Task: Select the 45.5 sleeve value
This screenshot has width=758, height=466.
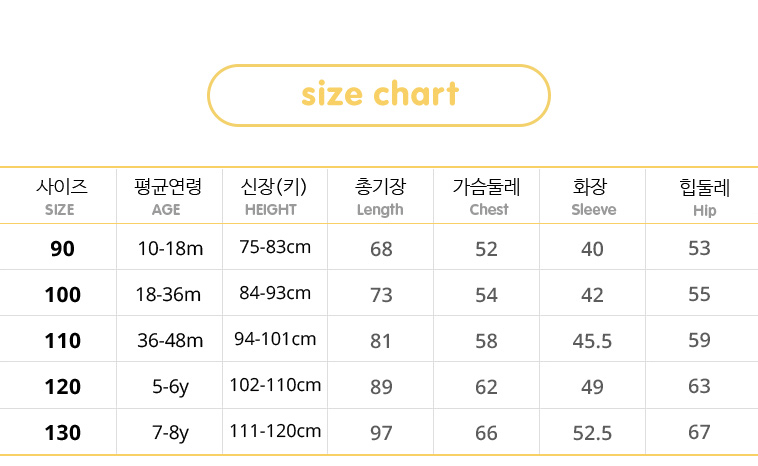Action: [x=592, y=341]
